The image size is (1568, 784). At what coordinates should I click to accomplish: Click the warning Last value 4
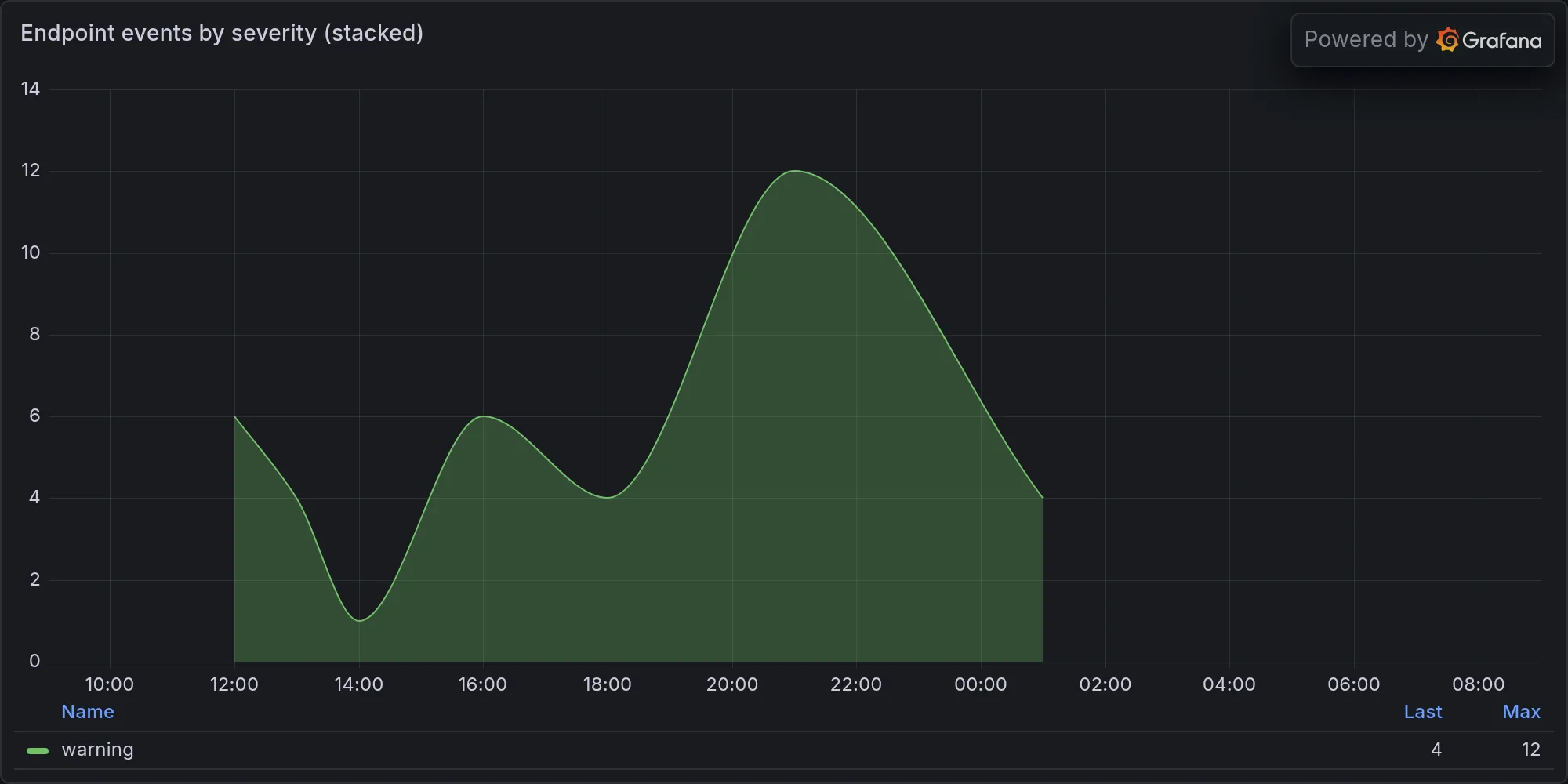point(1436,750)
